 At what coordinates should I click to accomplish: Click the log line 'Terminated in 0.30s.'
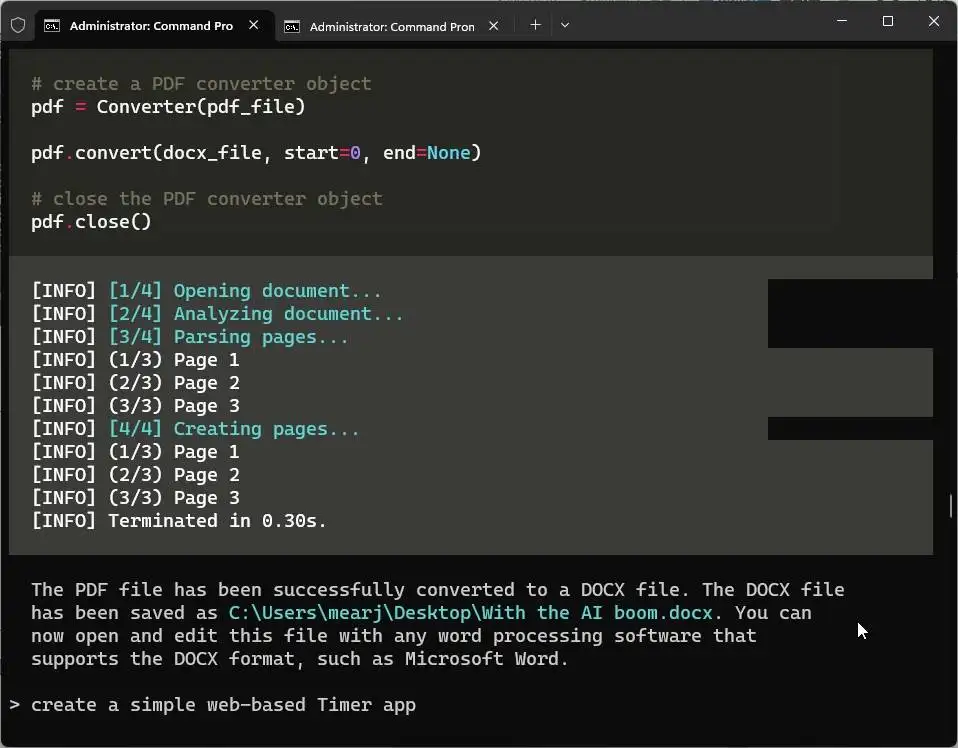[179, 521]
